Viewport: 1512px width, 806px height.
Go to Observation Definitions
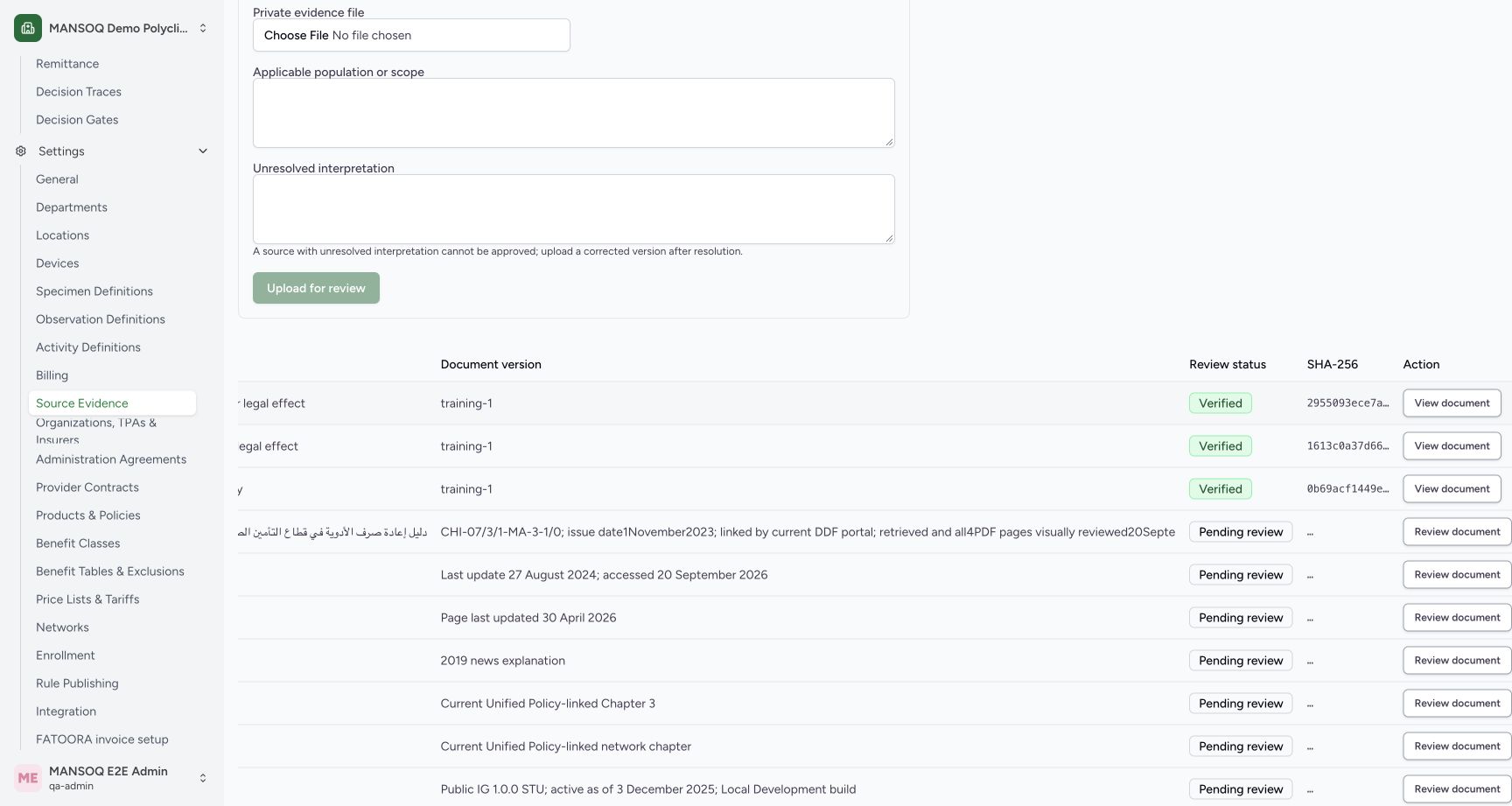(101, 319)
